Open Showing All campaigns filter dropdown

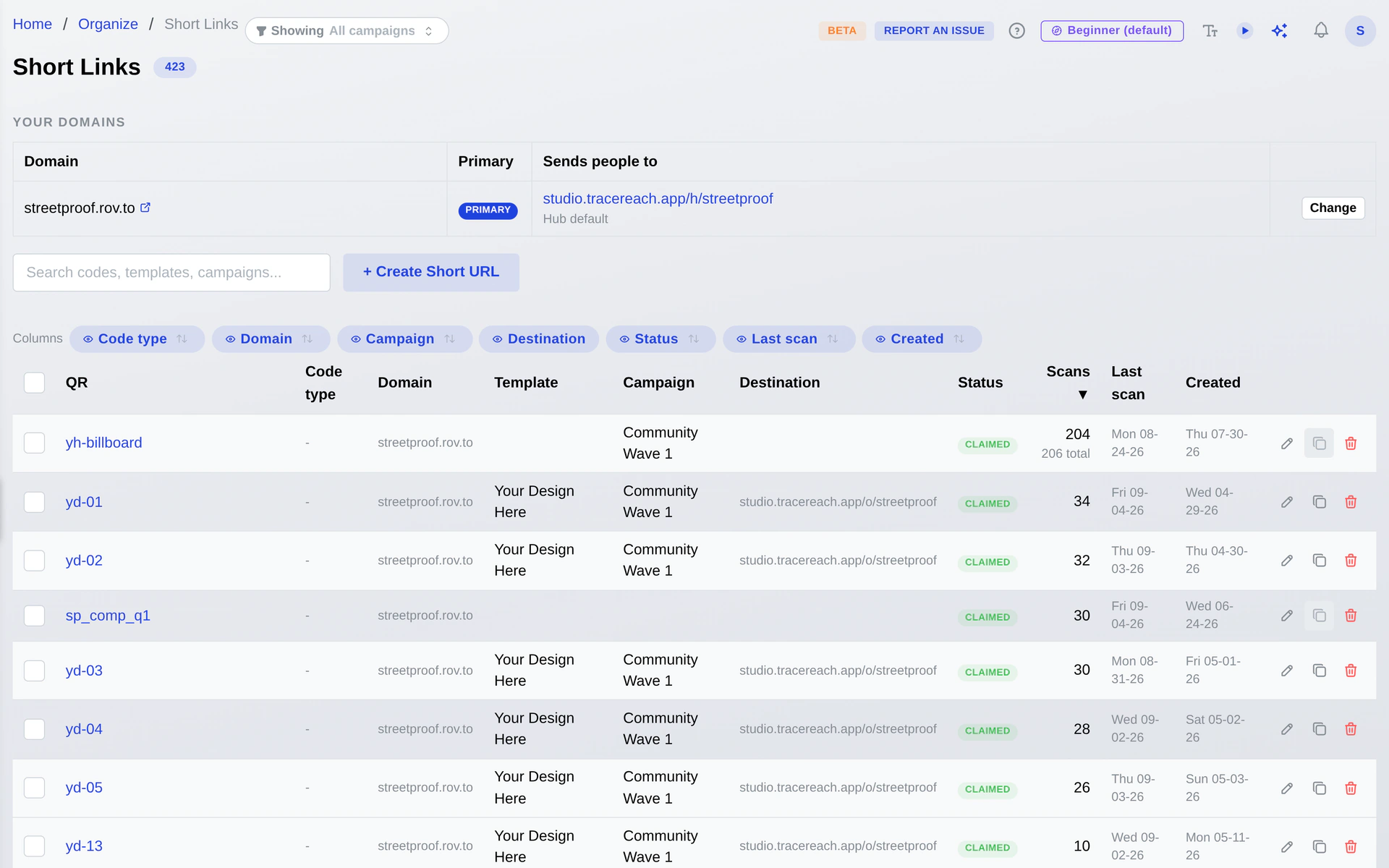[x=347, y=31]
